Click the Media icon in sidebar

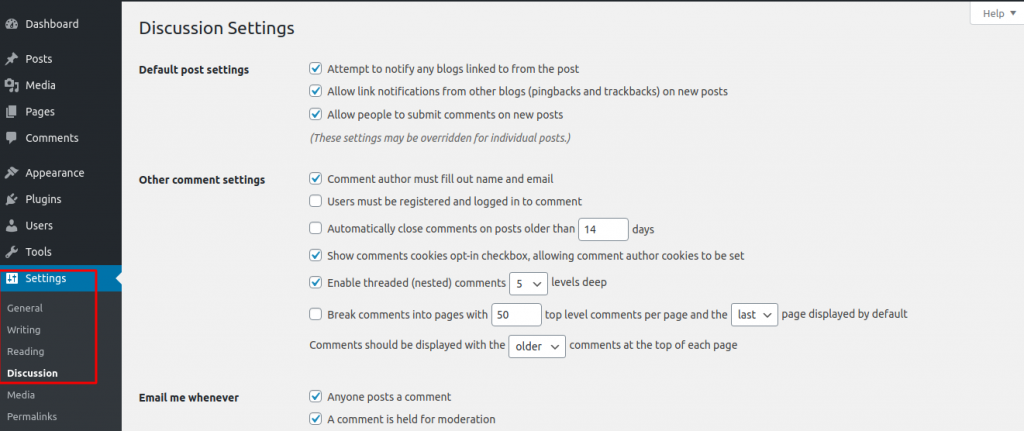[12, 85]
